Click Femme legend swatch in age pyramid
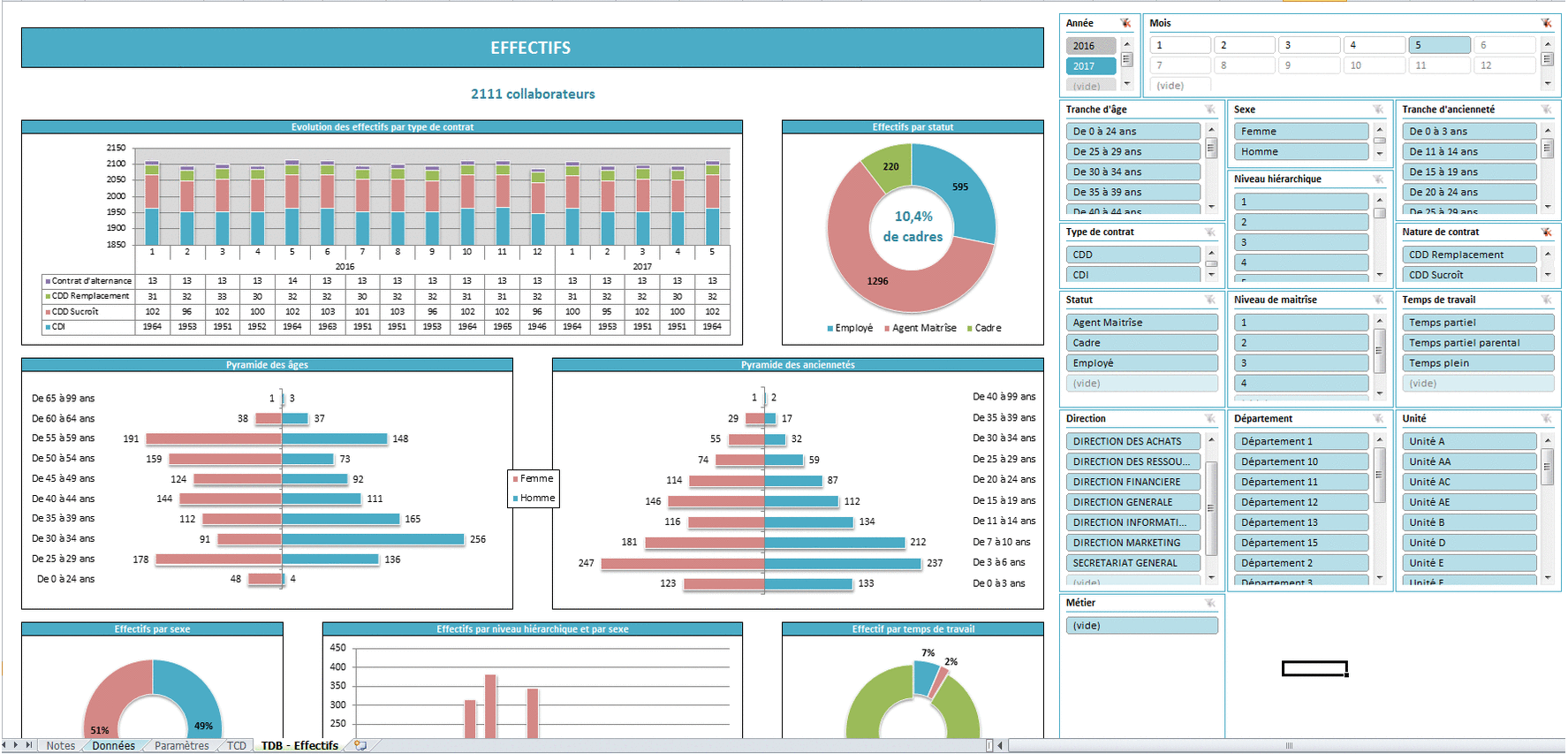Screen dimensions: 1568x754 click(x=515, y=479)
